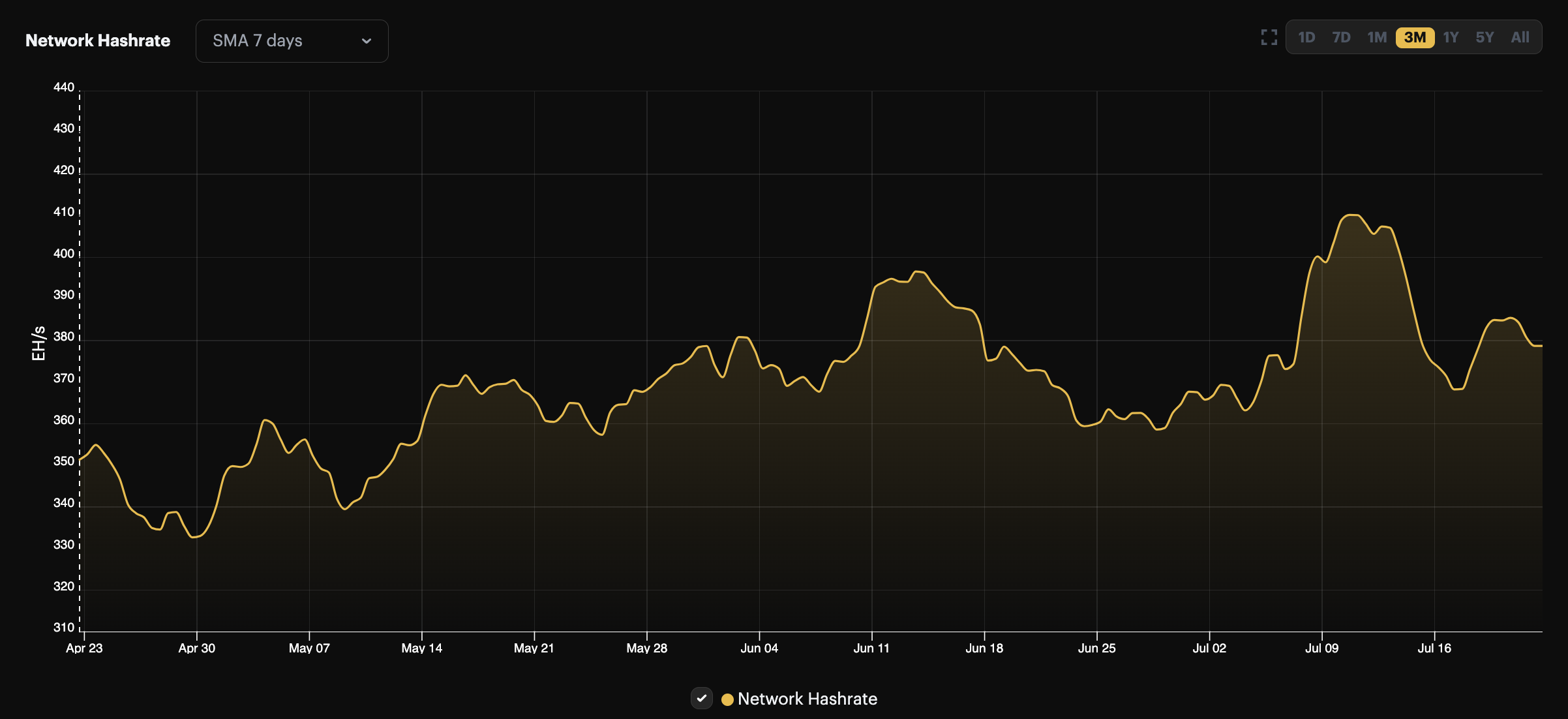Change the moving average setting
This screenshot has height=719, width=1568.
click(x=292, y=40)
